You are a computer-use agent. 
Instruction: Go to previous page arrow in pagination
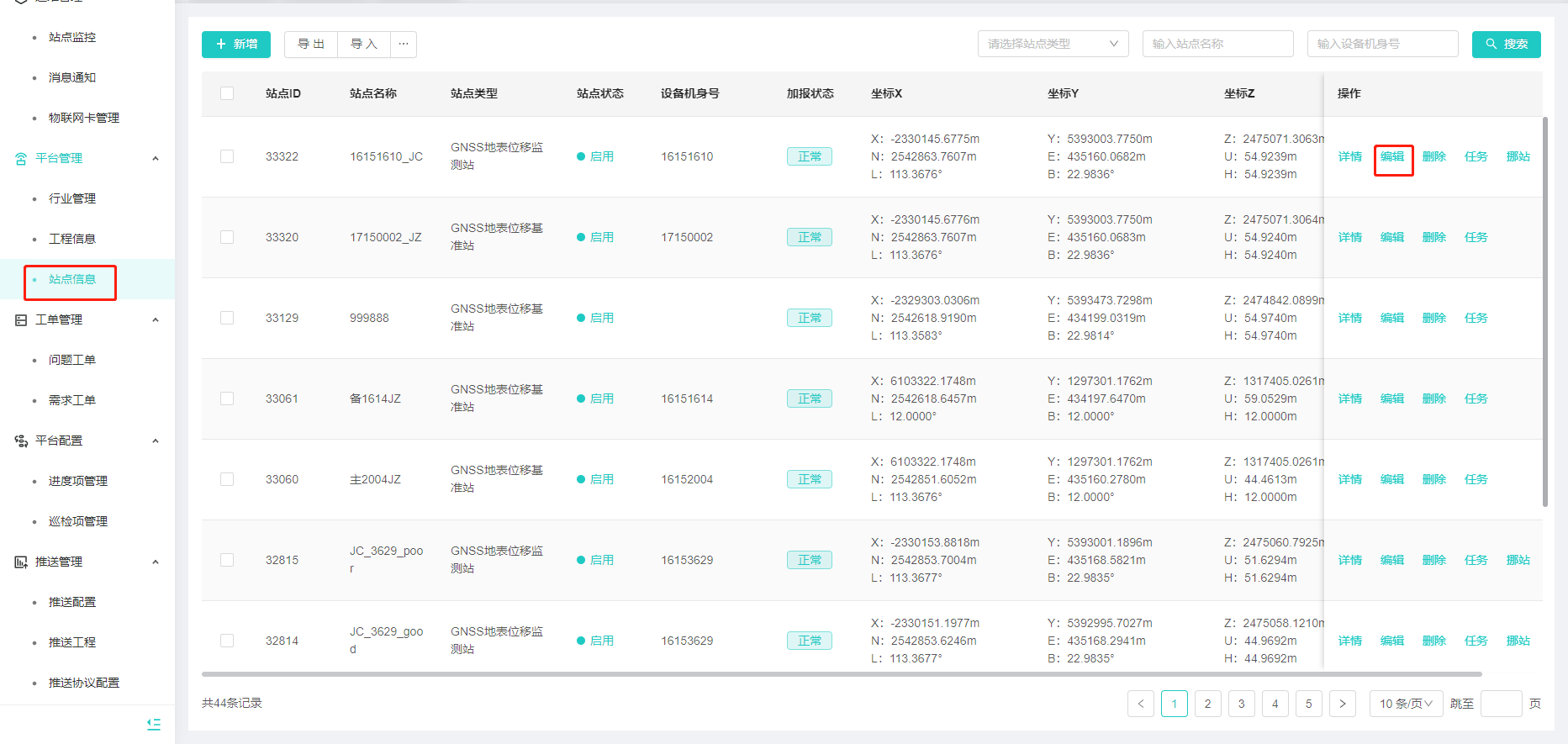point(1140,704)
